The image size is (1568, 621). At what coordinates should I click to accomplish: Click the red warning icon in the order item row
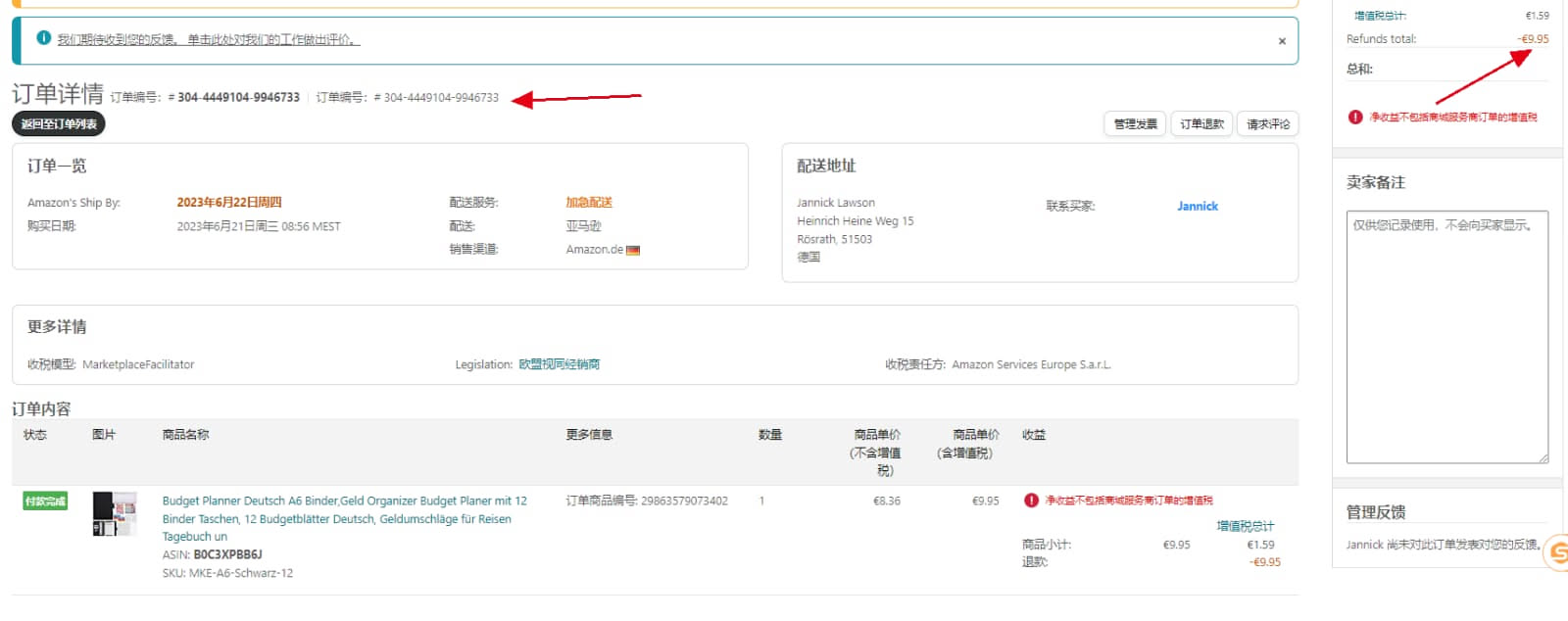pyautogui.click(x=1031, y=501)
